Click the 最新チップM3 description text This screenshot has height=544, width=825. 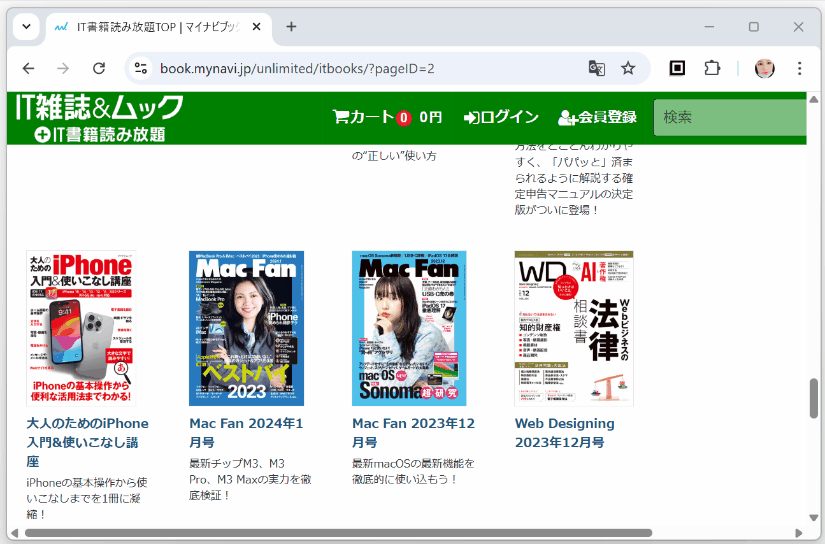[250, 479]
